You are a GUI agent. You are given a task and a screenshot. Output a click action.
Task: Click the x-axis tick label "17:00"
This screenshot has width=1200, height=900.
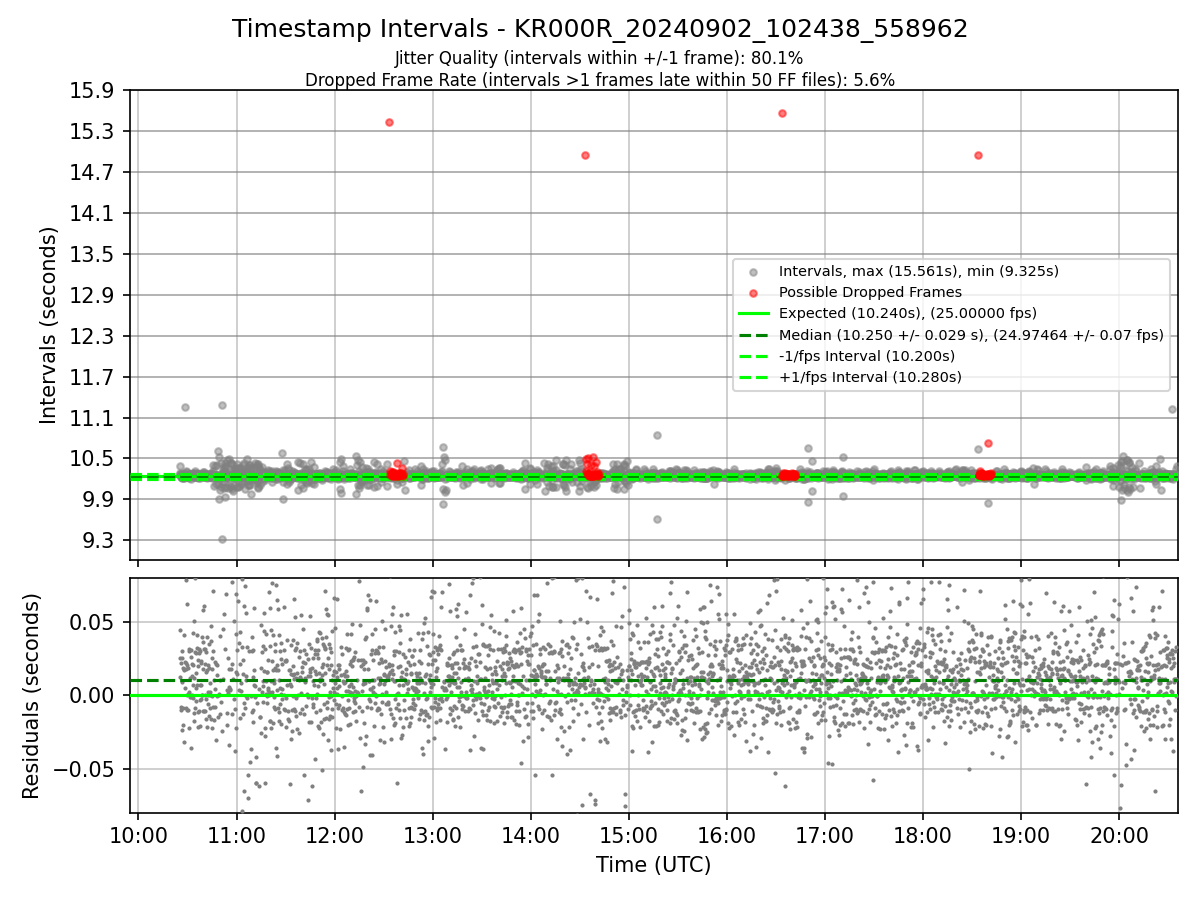(x=824, y=835)
